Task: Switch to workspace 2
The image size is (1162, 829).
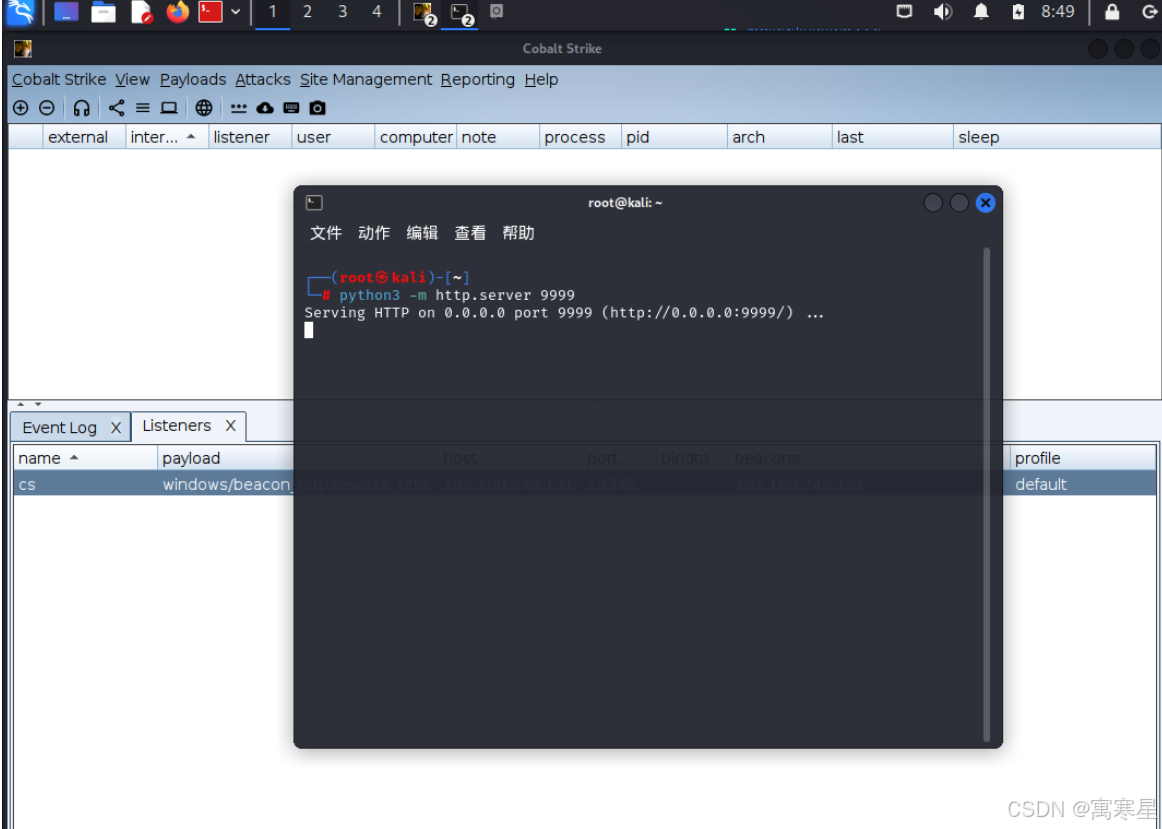Action: (x=307, y=12)
